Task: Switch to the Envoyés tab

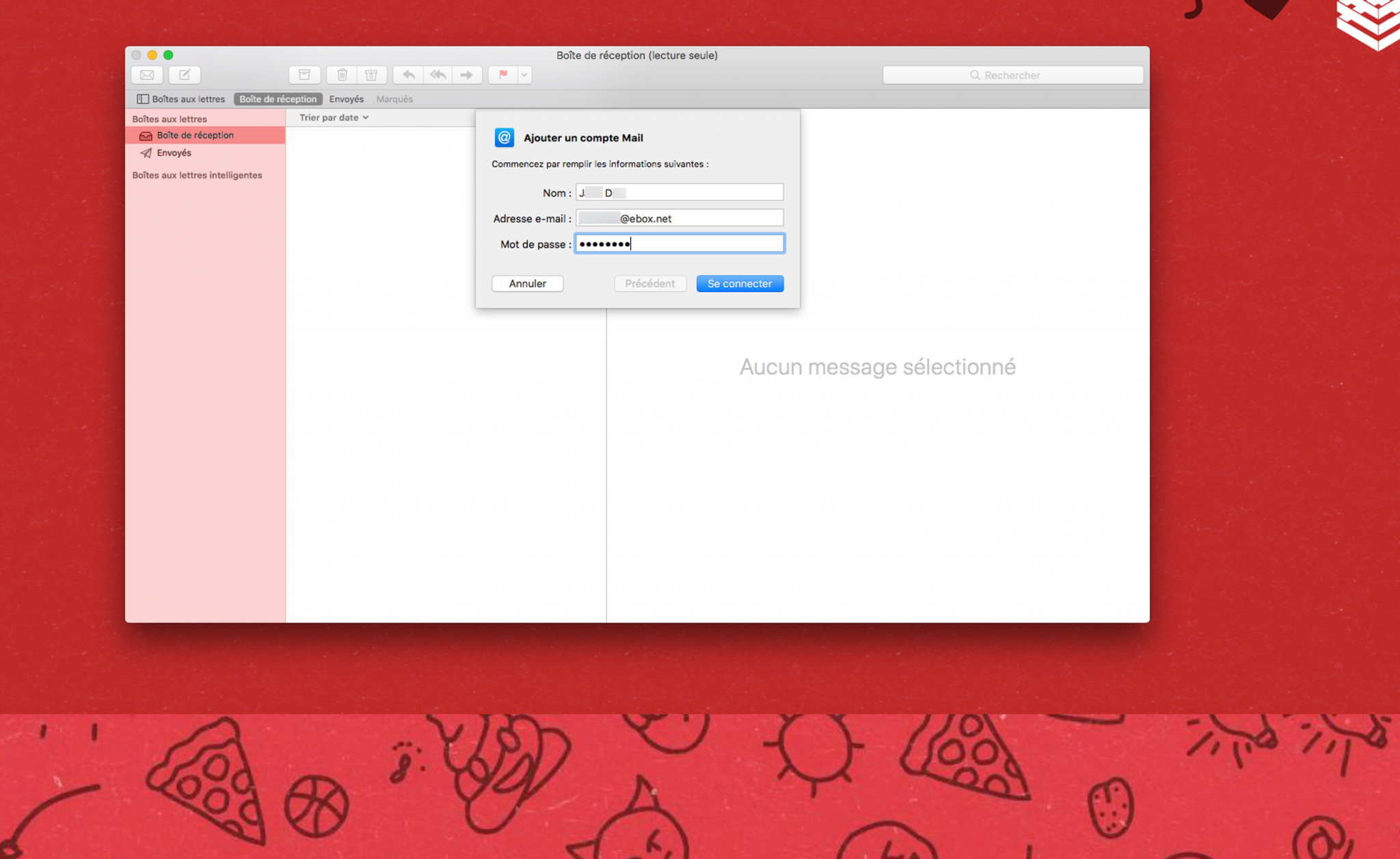Action: (x=346, y=98)
